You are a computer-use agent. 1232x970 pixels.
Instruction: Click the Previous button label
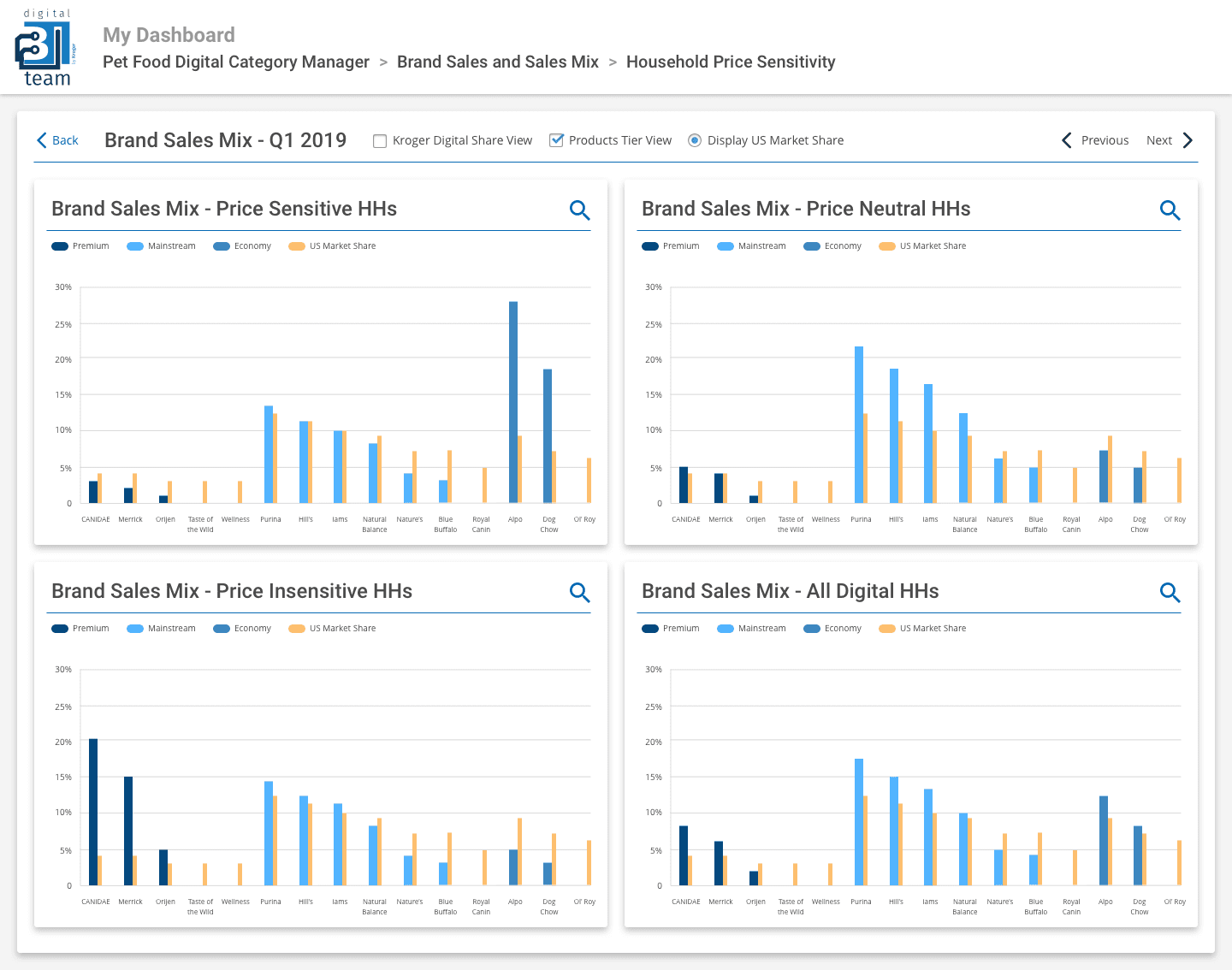[1105, 141]
